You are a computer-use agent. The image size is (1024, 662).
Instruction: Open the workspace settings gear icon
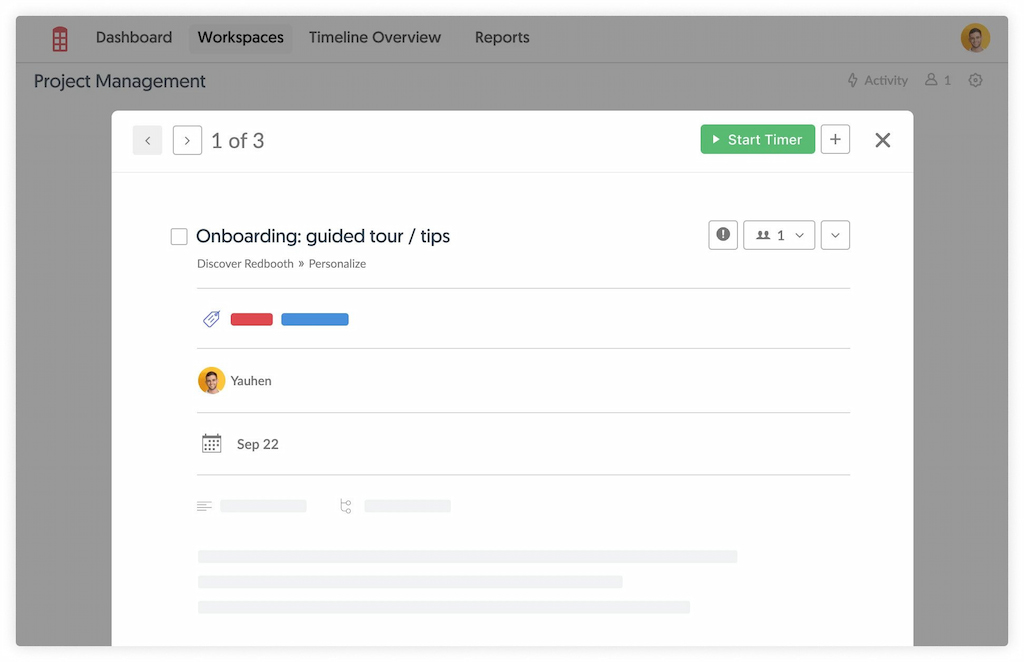pyautogui.click(x=975, y=80)
